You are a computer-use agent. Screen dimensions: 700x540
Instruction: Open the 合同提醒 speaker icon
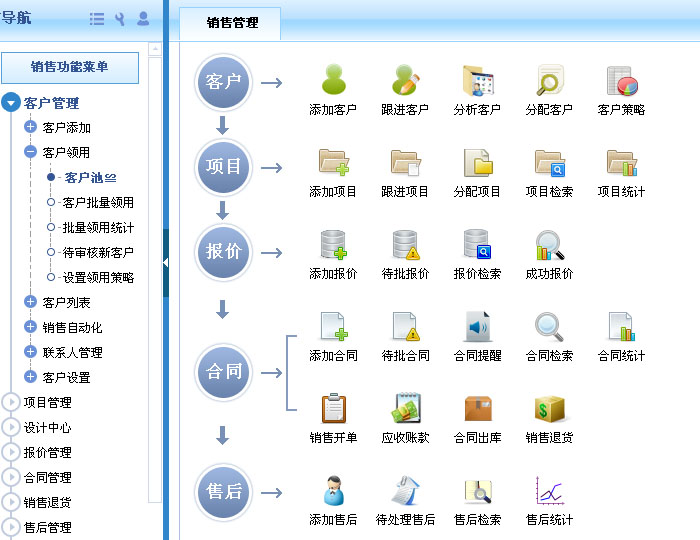477,327
